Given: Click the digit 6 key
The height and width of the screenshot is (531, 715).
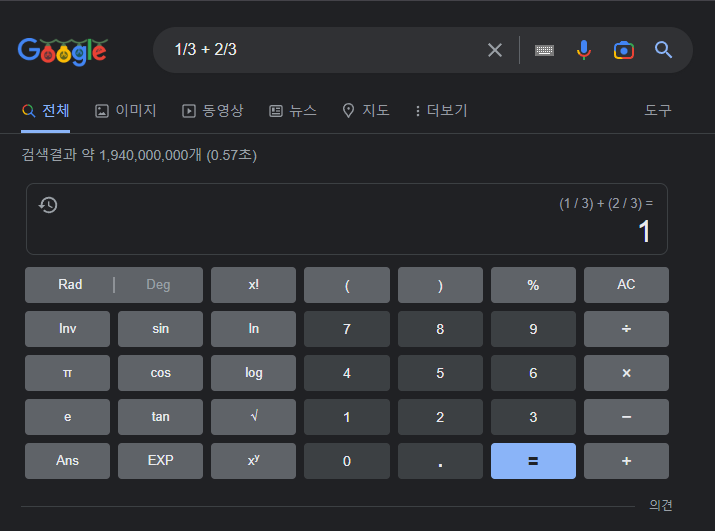Looking at the screenshot, I should coord(533,373).
